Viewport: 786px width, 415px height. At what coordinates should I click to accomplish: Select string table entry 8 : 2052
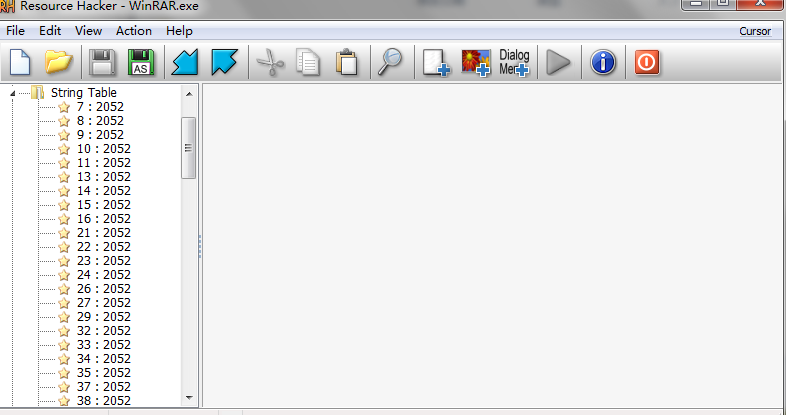coord(100,121)
